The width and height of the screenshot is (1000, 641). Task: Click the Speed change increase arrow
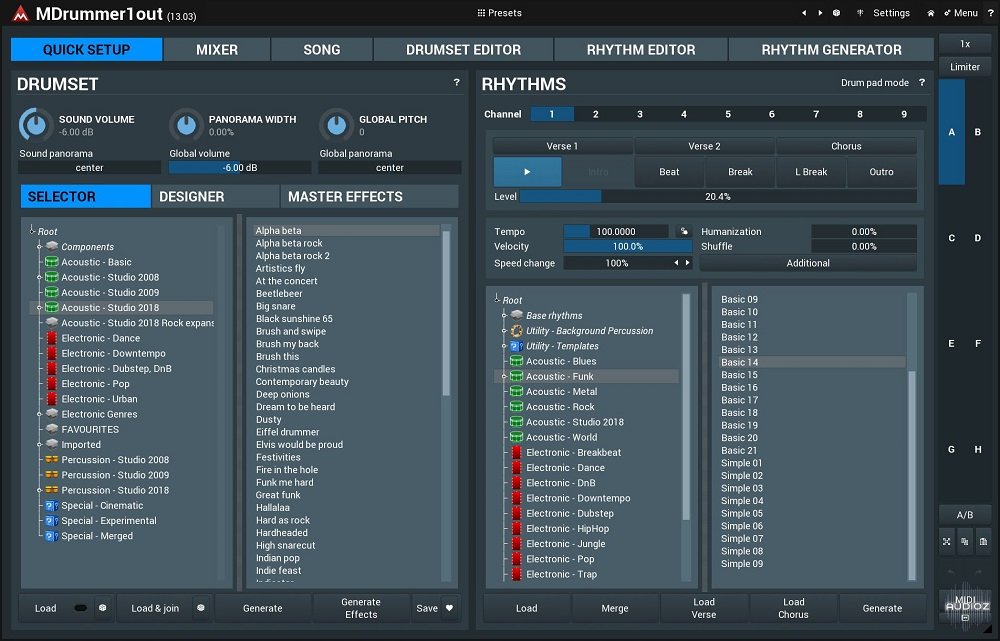[688, 263]
